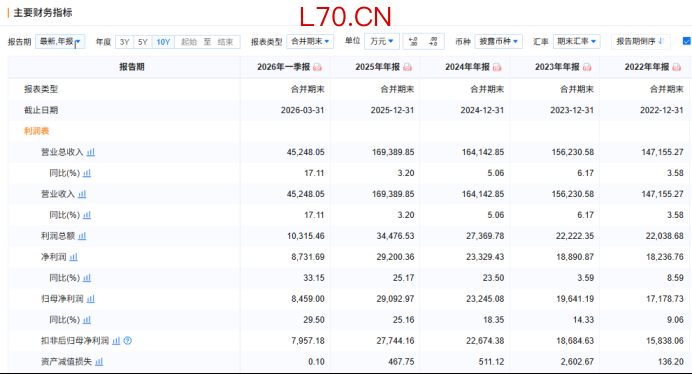
Task: Open the 币种 dropdown 披露币种
Action: click(499, 42)
